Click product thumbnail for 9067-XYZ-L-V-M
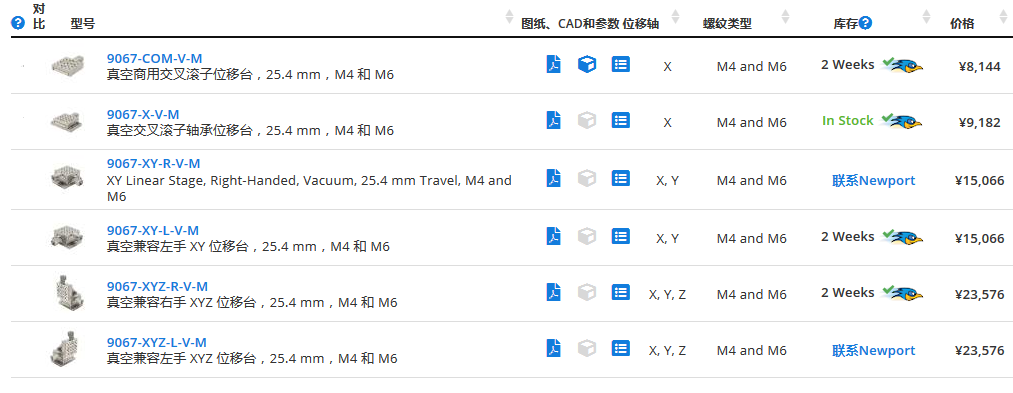 (65, 350)
